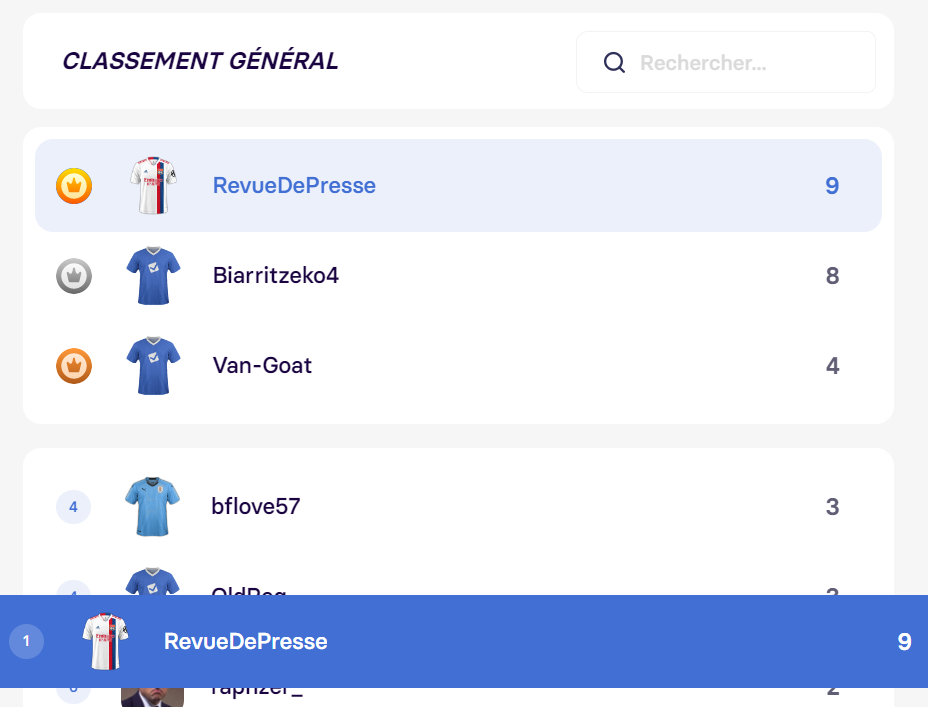Focus the Rechercher search field
Viewport: 928px width, 707px height.
pyautogui.click(x=726, y=62)
